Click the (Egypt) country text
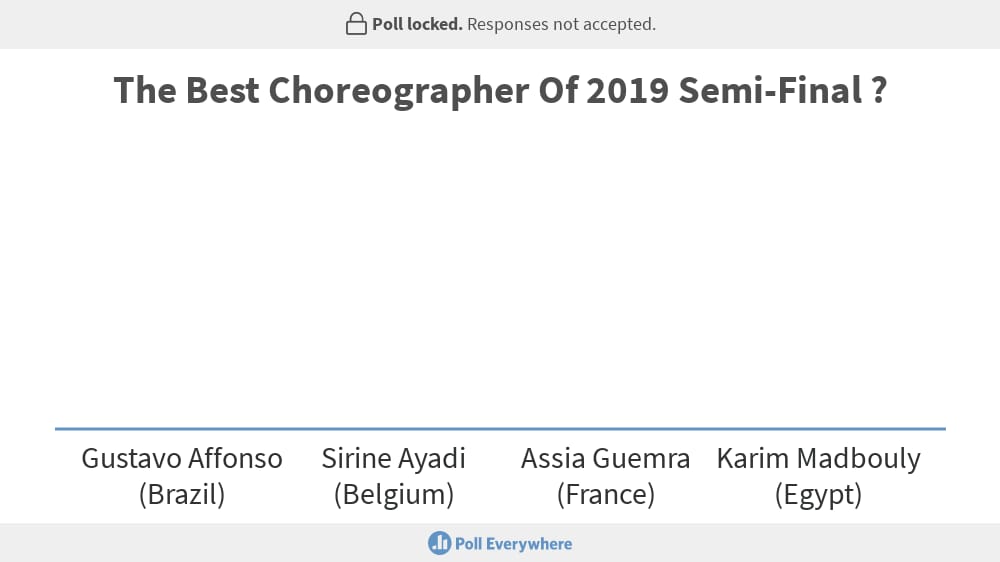The width and height of the screenshot is (1000, 562). point(818,494)
